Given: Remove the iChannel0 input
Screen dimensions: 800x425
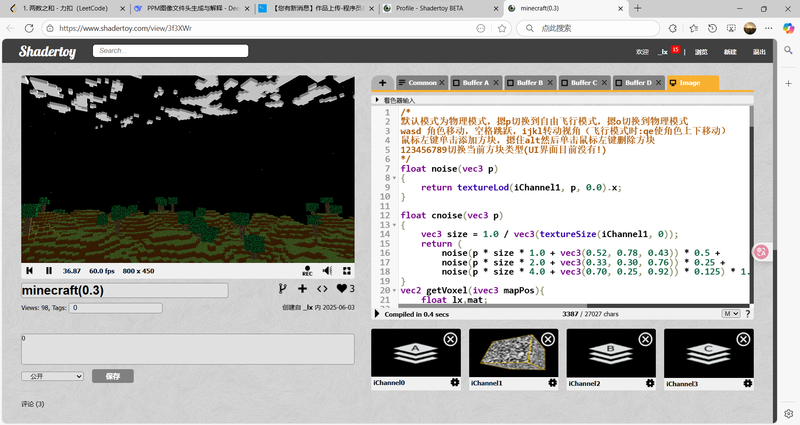Looking at the screenshot, I should click(451, 339).
